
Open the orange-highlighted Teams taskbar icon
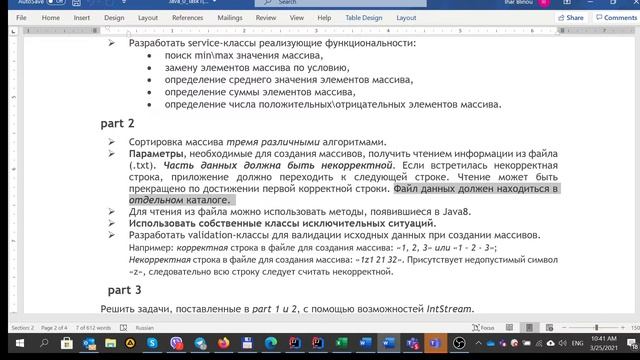(x=435, y=343)
